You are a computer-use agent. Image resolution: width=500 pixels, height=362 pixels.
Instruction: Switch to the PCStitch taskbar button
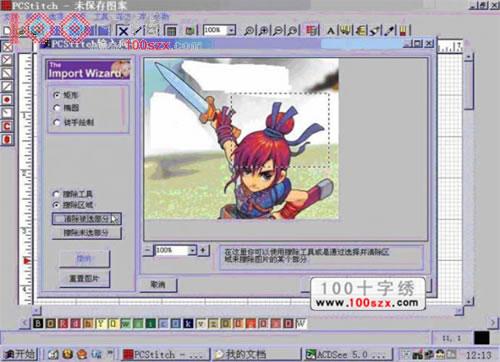(x=165, y=354)
